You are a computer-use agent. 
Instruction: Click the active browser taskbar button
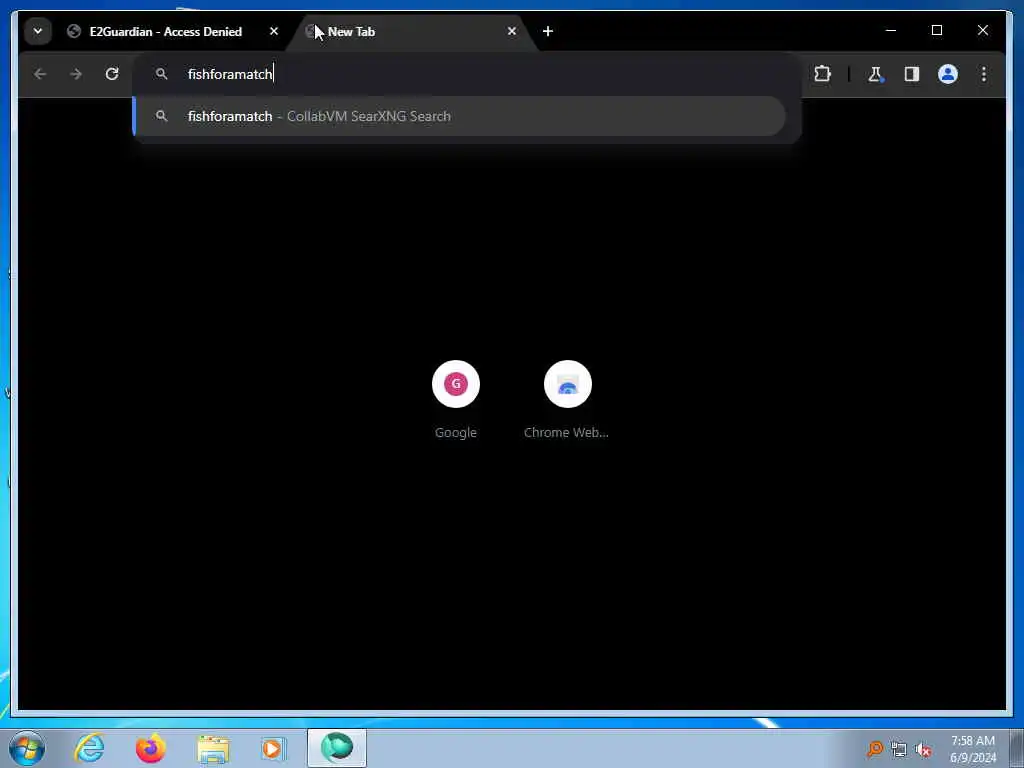pos(337,748)
